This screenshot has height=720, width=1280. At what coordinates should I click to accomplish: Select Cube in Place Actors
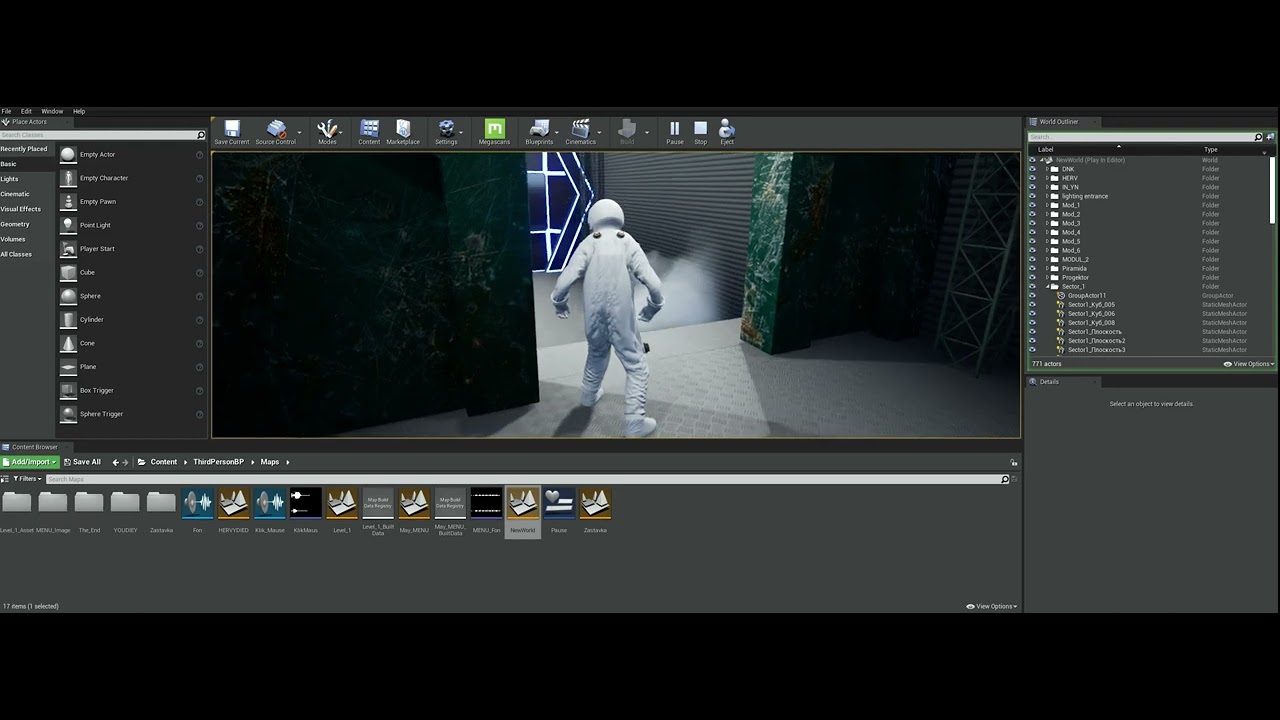point(132,272)
